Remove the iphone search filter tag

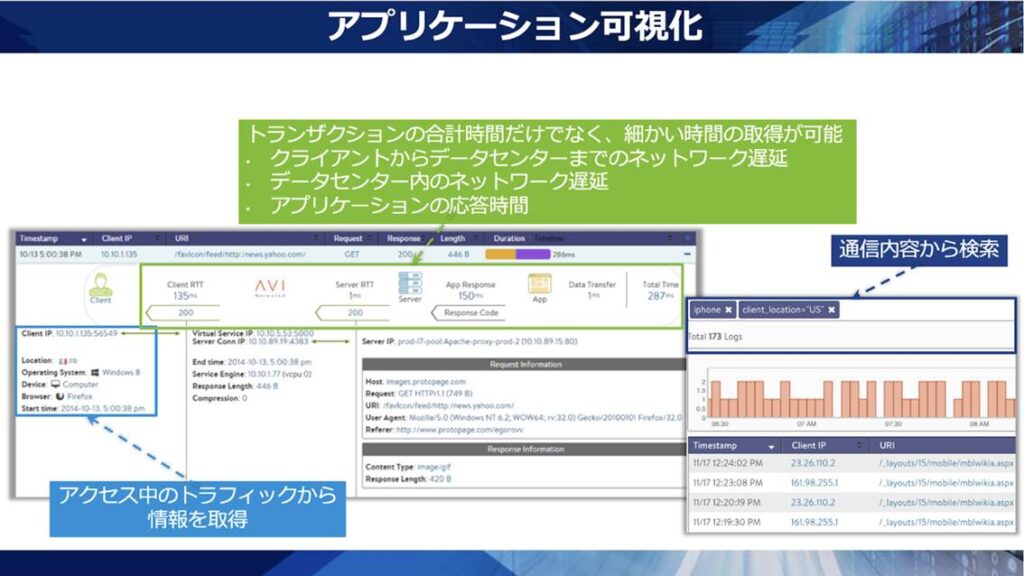click(728, 310)
